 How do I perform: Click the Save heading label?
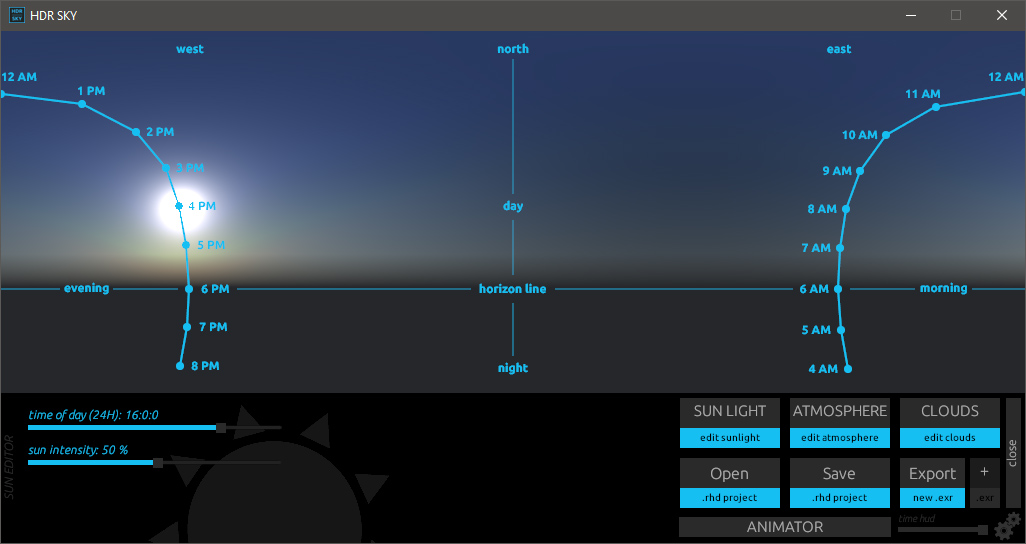tap(840, 473)
